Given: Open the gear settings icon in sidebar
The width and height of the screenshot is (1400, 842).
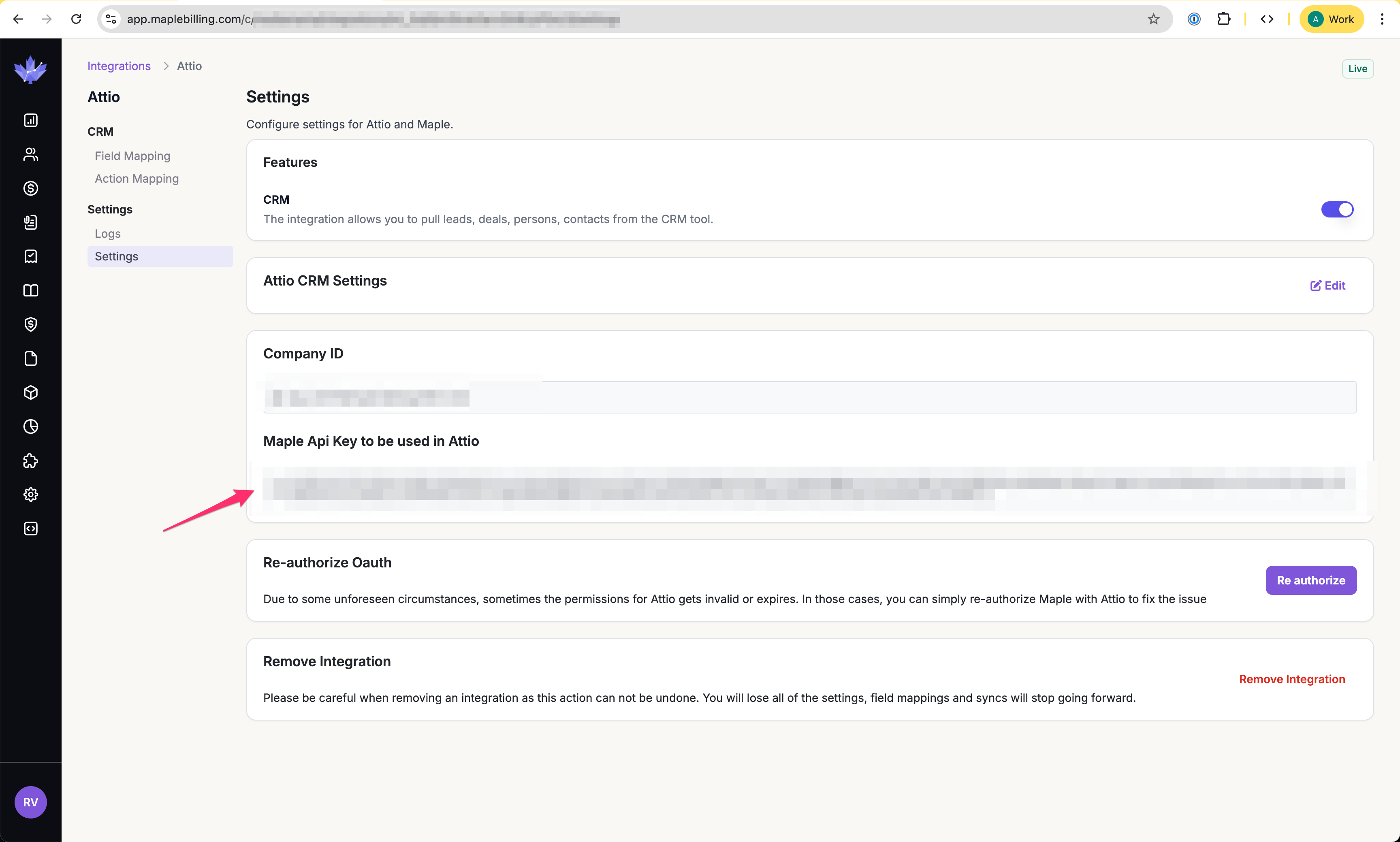Looking at the screenshot, I should pyautogui.click(x=31, y=495).
